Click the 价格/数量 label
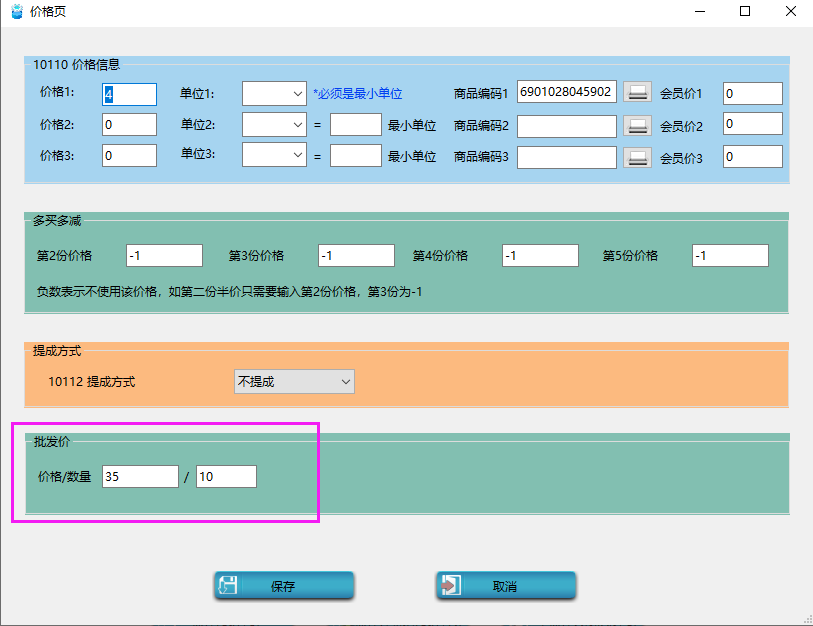The image size is (813, 626). [x=64, y=477]
